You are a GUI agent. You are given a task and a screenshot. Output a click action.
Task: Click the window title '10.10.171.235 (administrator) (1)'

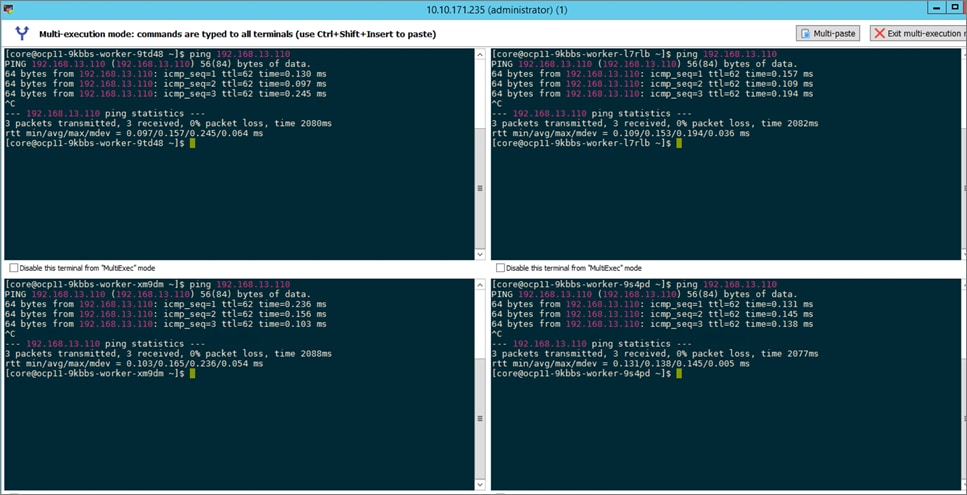[497, 10]
